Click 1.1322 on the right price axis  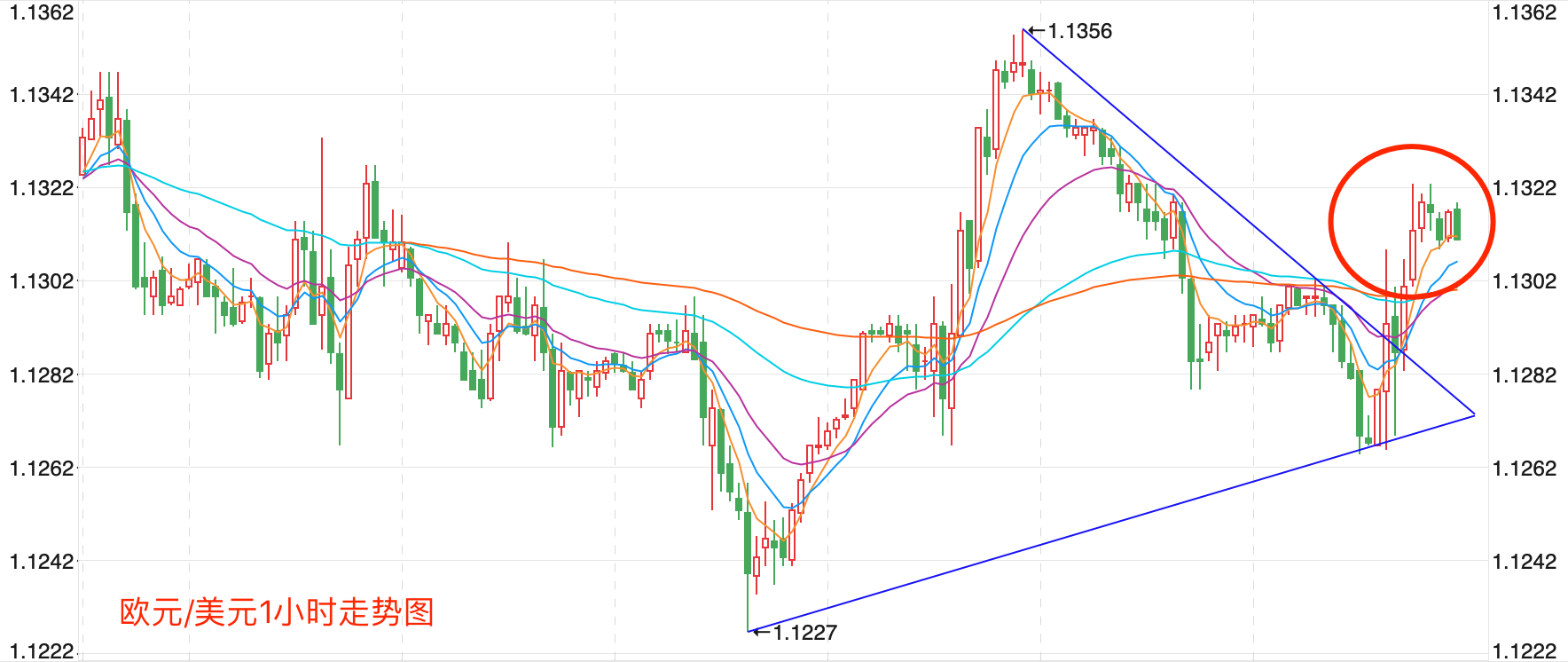coord(1525,188)
